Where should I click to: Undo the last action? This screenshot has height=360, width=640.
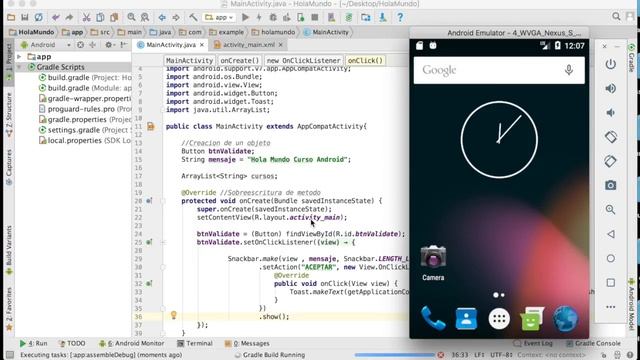coord(56,18)
